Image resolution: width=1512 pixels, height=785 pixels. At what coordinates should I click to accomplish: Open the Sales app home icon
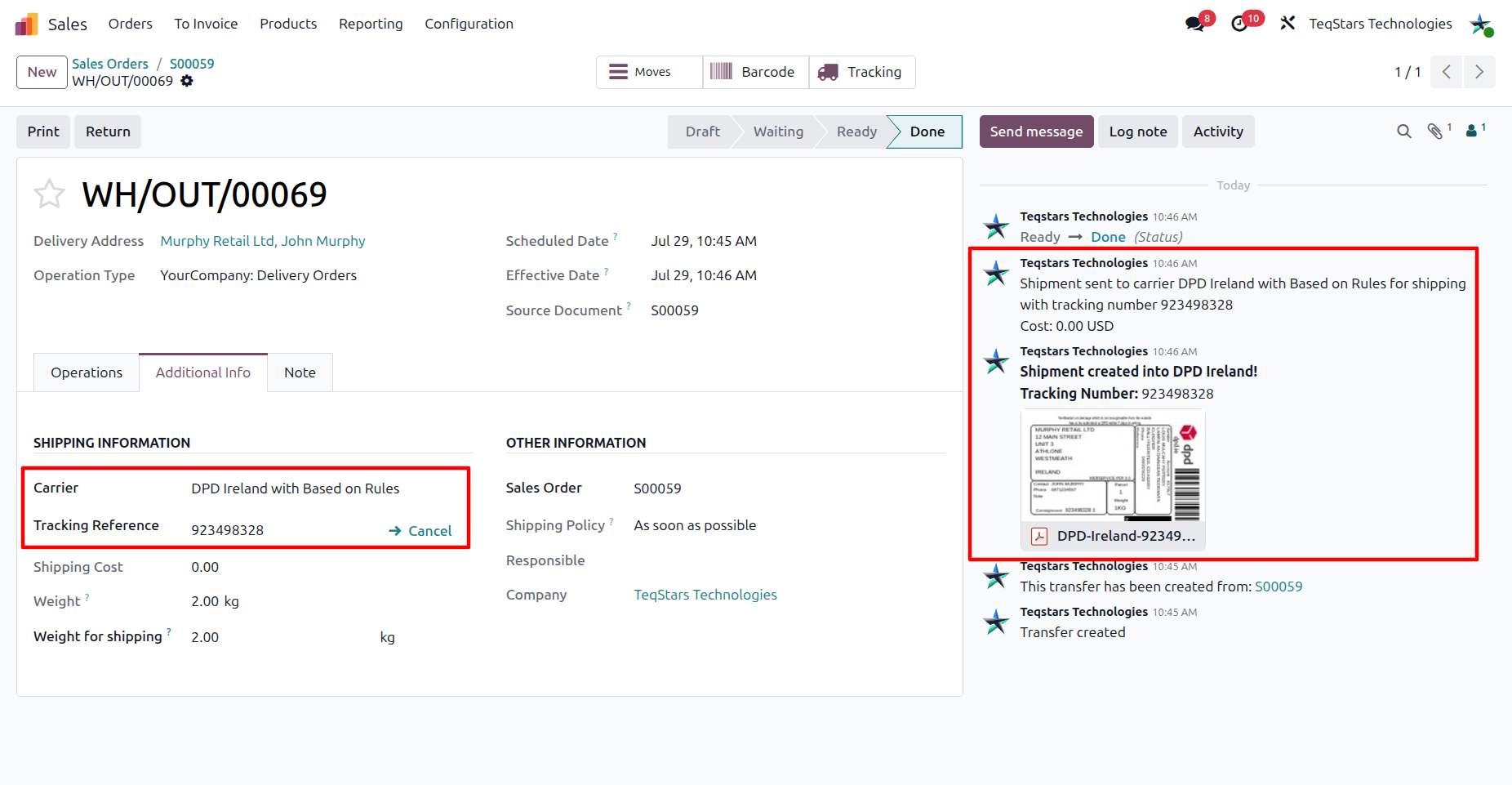(27, 24)
